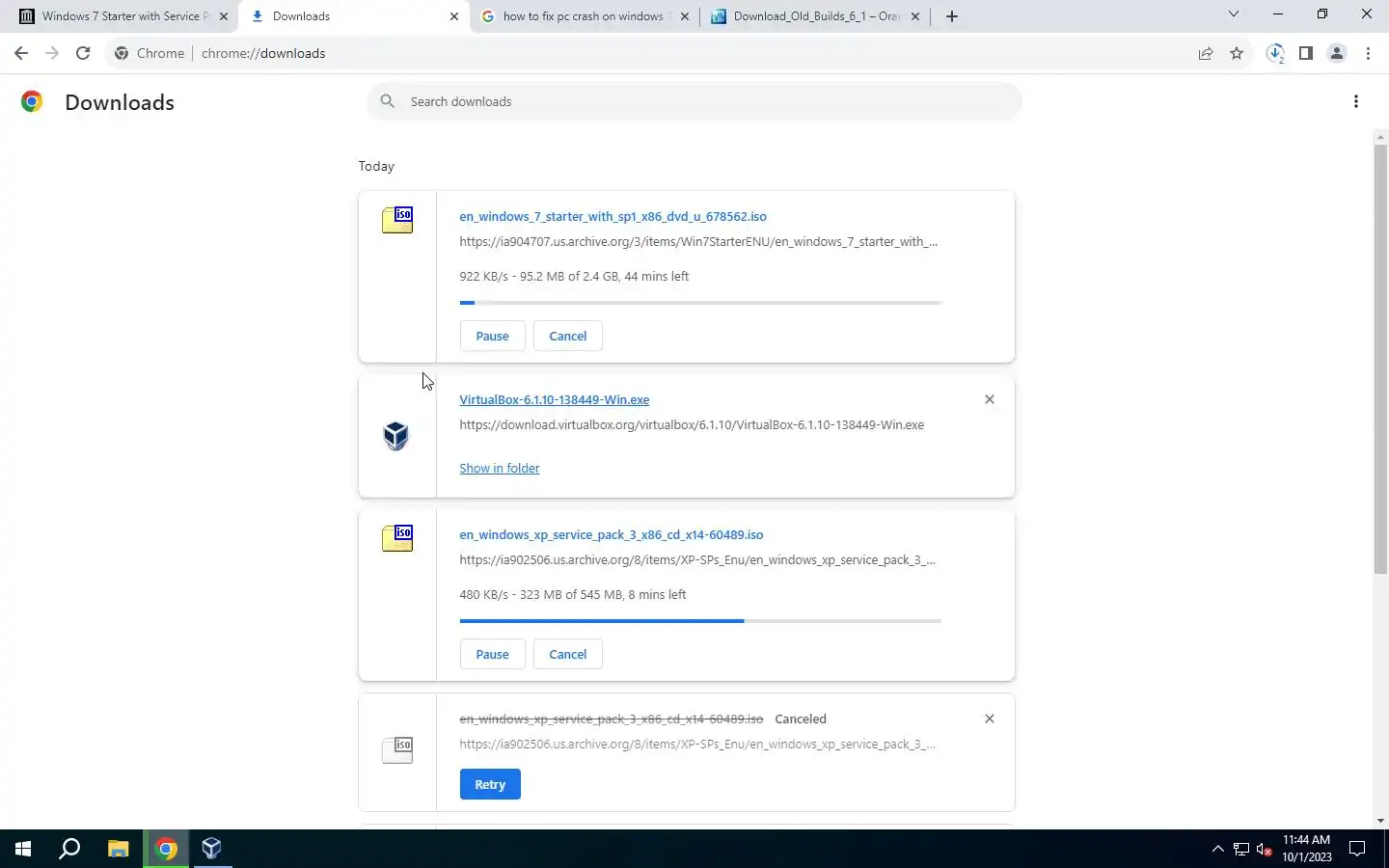Open the Windows Start menu

[x=23, y=849]
